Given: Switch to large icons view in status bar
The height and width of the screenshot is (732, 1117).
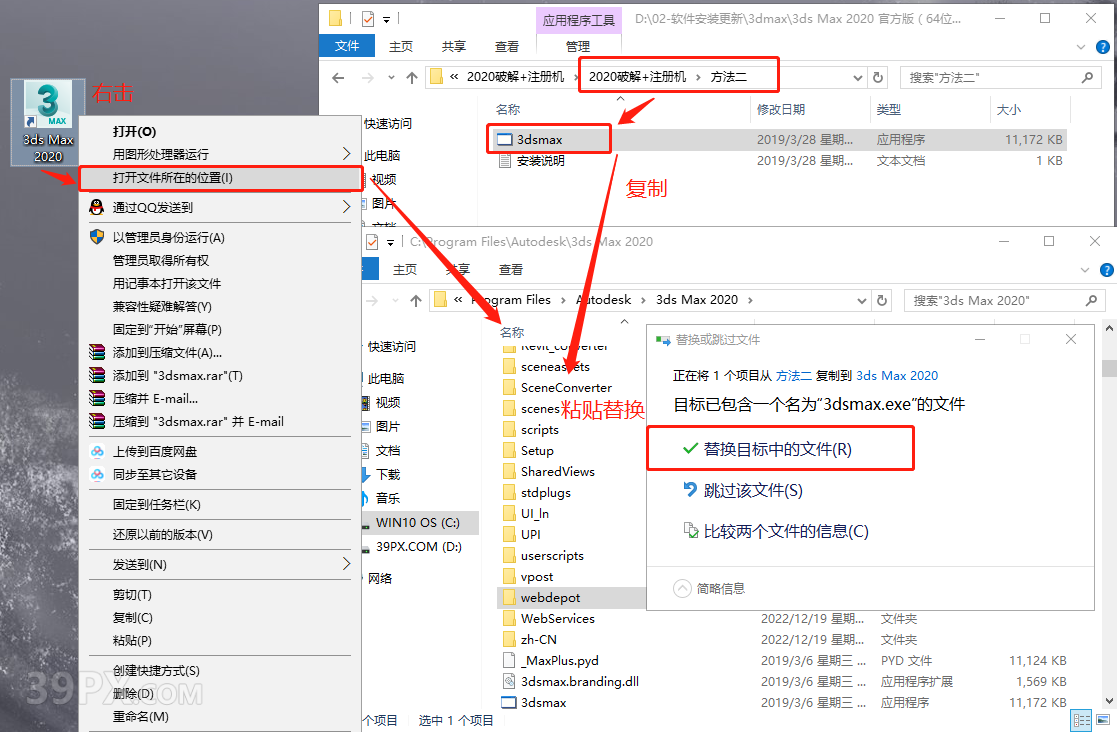Looking at the screenshot, I should point(1101,720).
